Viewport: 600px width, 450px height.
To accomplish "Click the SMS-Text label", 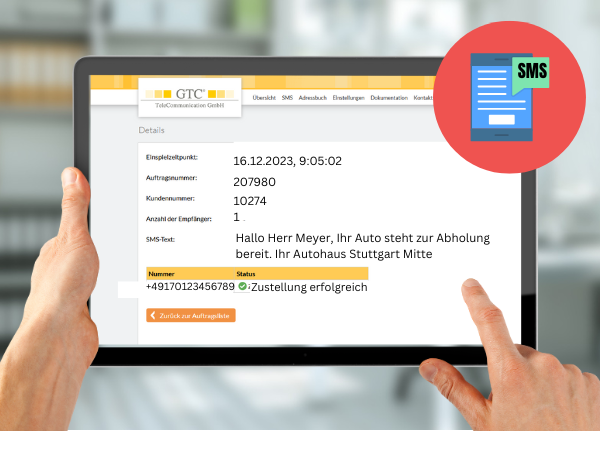I will point(160,240).
